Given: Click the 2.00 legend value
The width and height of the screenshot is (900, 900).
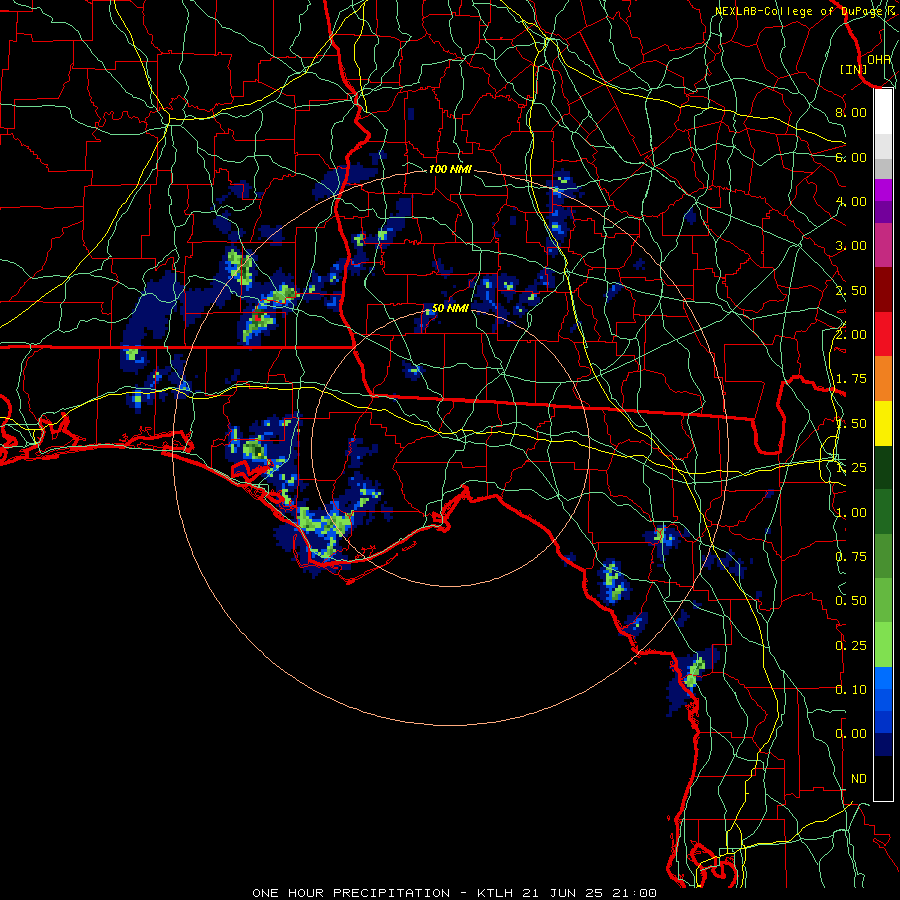Looking at the screenshot, I should (x=851, y=334).
